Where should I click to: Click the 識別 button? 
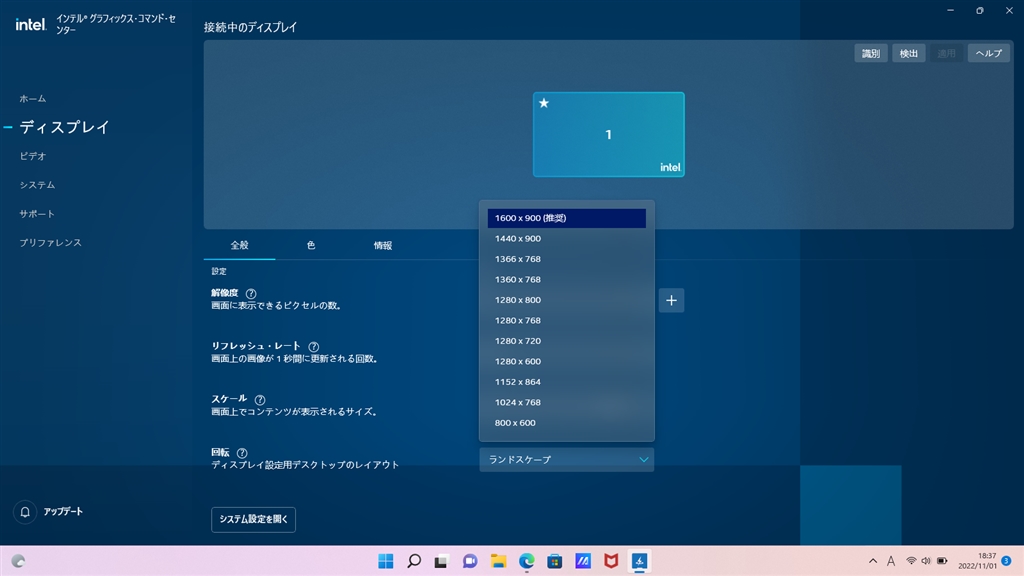871,54
